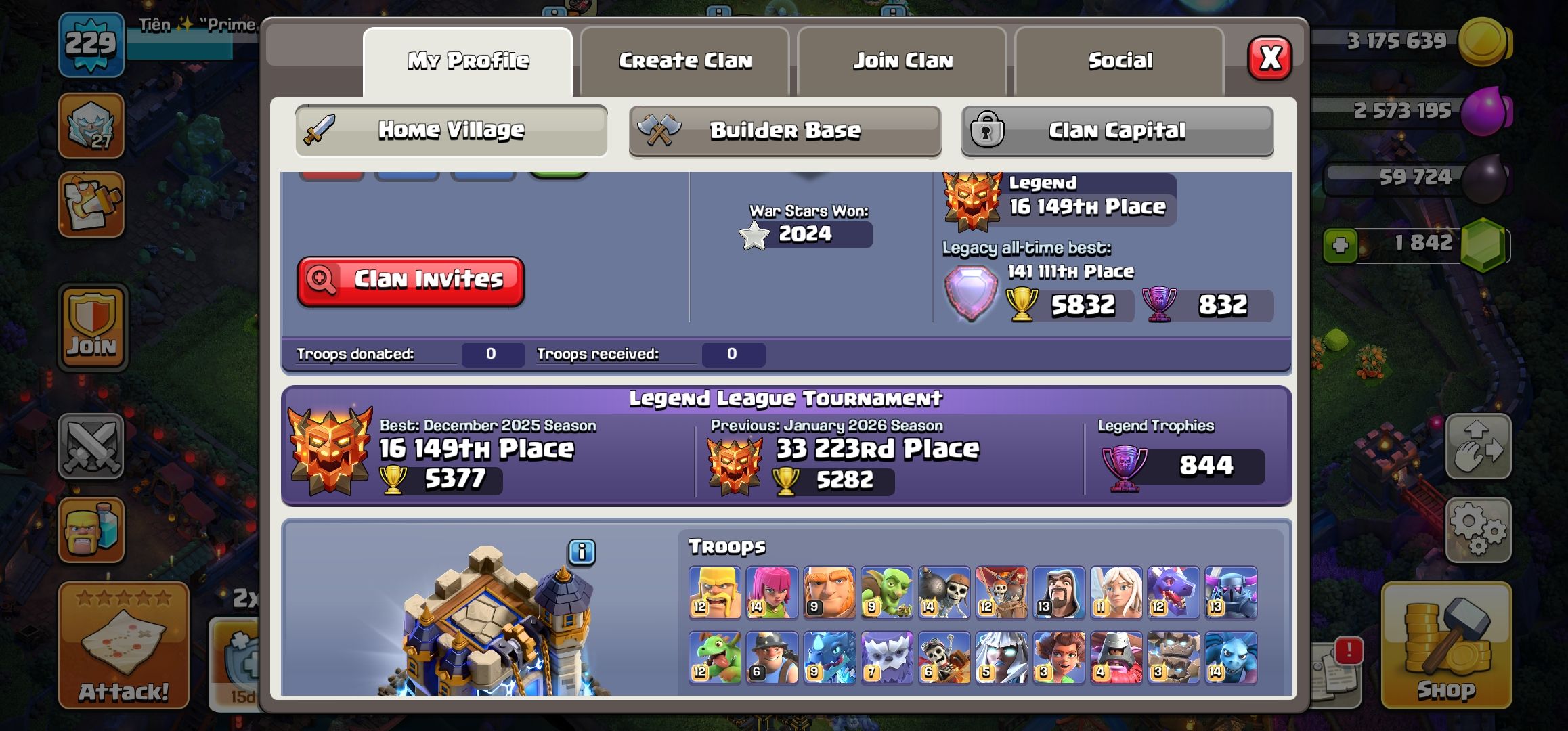Tap the level 229 experience badge

coord(91,44)
